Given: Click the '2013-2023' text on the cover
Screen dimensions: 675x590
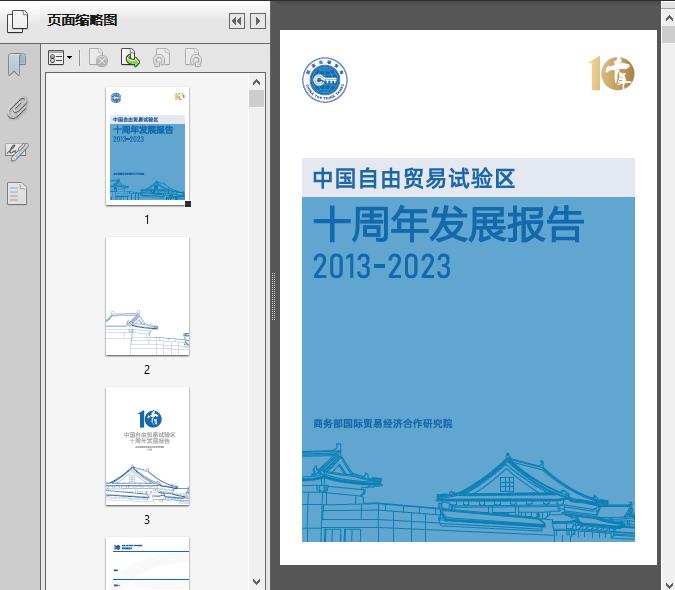Looking at the screenshot, I should click(381, 266).
